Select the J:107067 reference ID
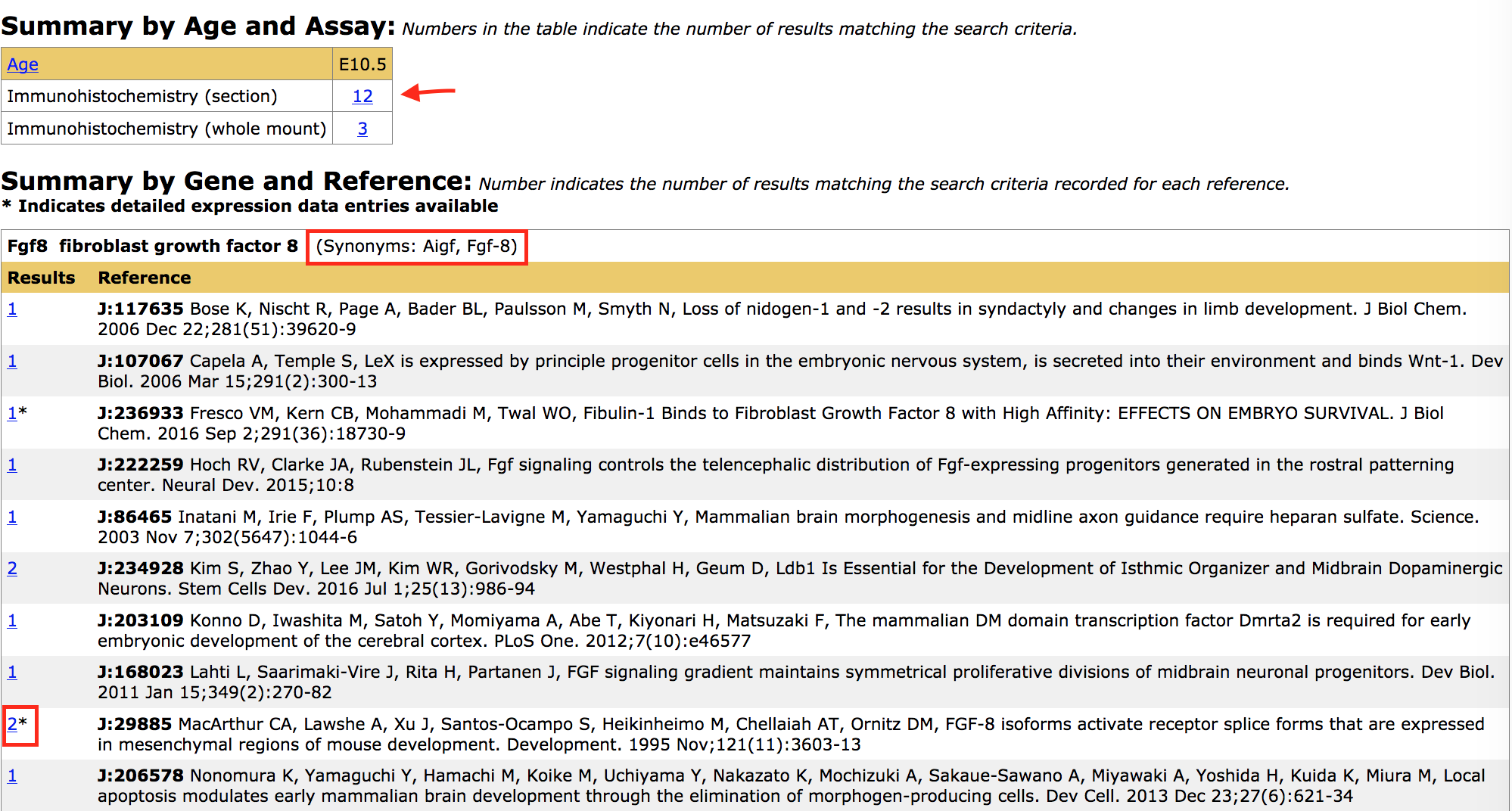 click(x=141, y=361)
